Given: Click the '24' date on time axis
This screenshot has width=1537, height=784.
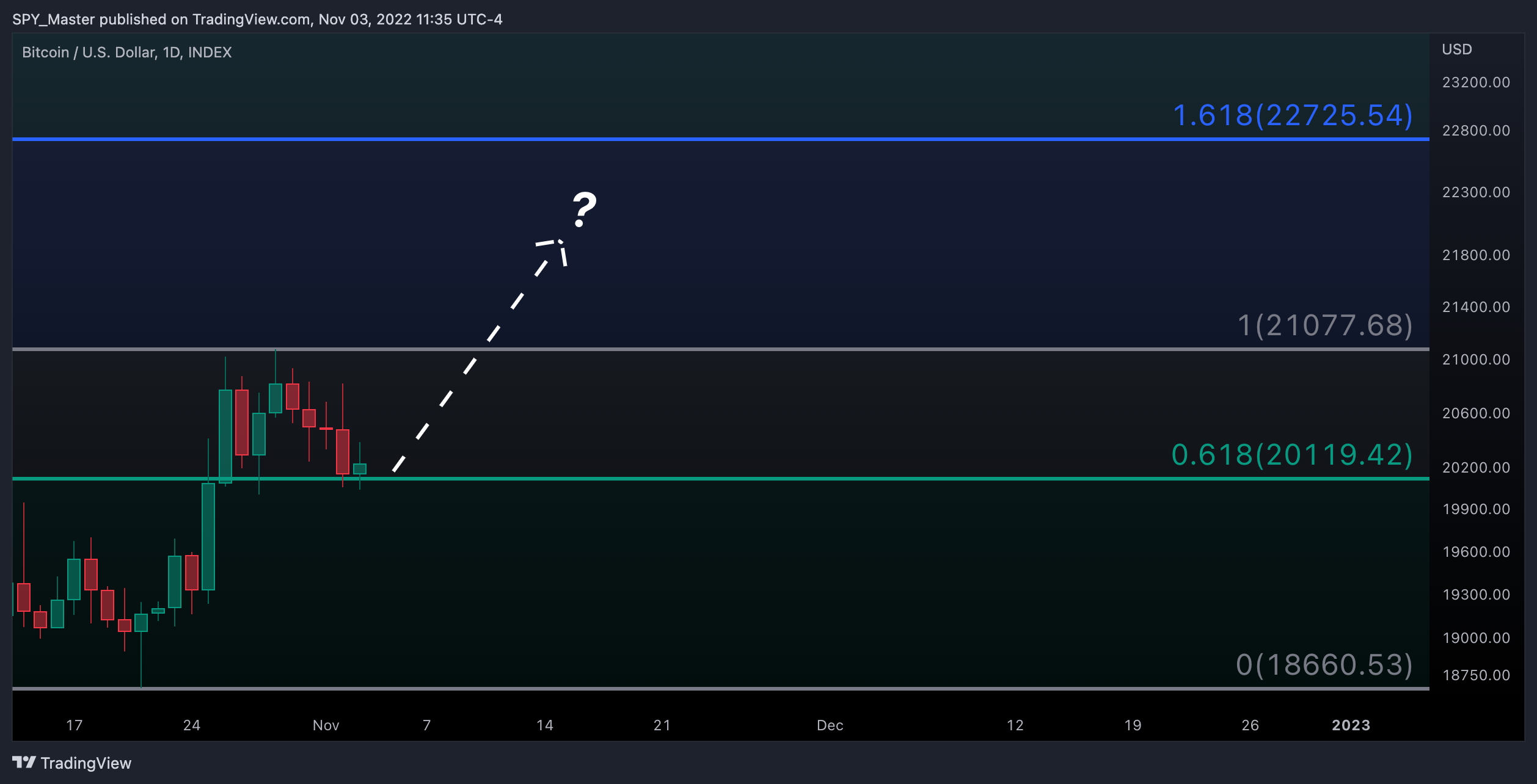Looking at the screenshot, I should (x=192, y=725).
